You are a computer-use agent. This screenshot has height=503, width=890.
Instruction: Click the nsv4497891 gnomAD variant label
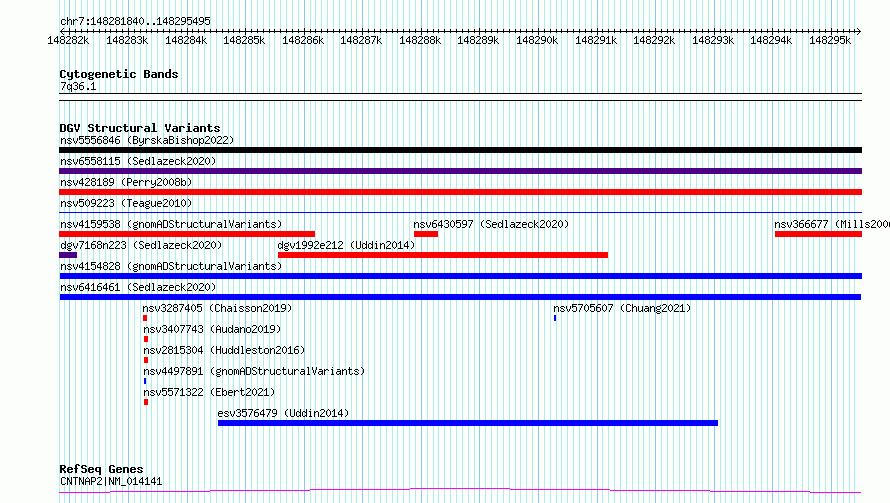coord(254,371)
